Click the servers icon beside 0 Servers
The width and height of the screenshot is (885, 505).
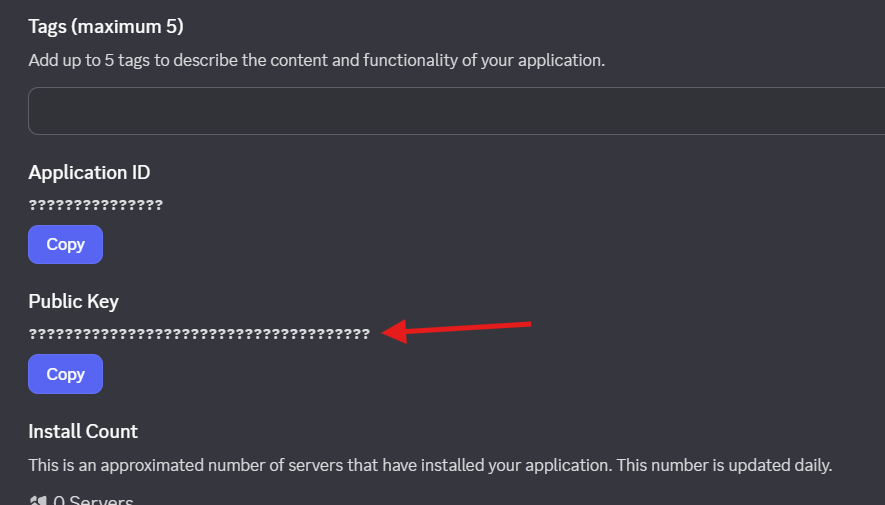pos(38,500)
